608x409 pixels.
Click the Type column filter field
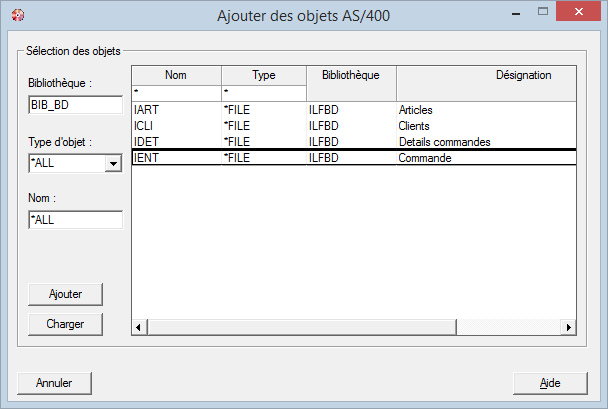click(x=263, y=92)
